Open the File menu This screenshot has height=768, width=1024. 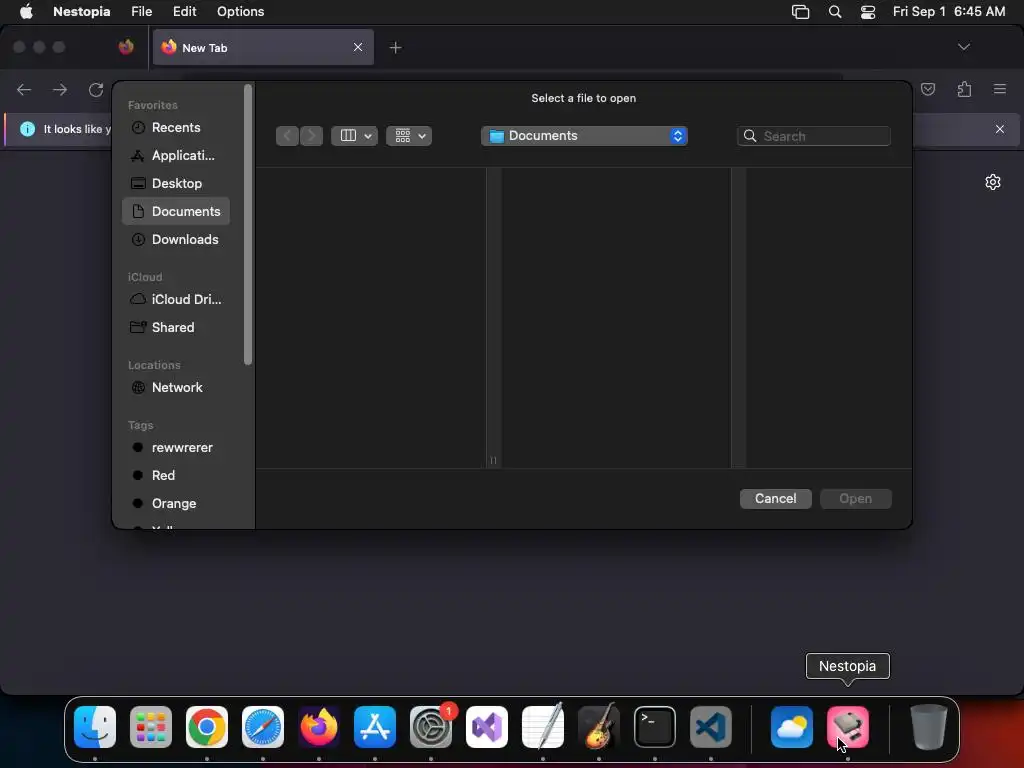(141, 12)
